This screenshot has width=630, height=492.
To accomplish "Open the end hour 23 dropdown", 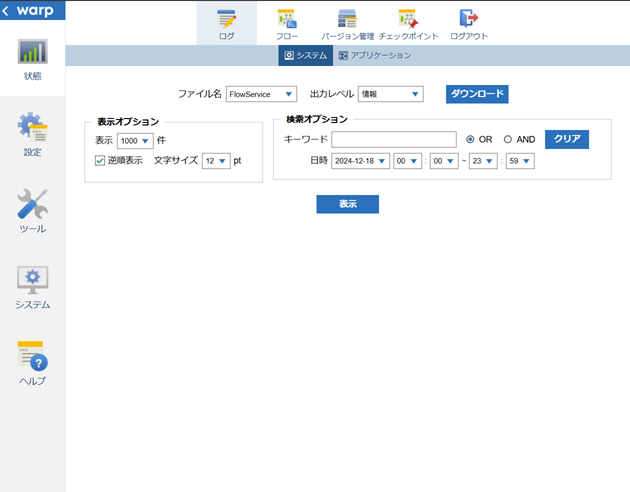I will (483, 161).
